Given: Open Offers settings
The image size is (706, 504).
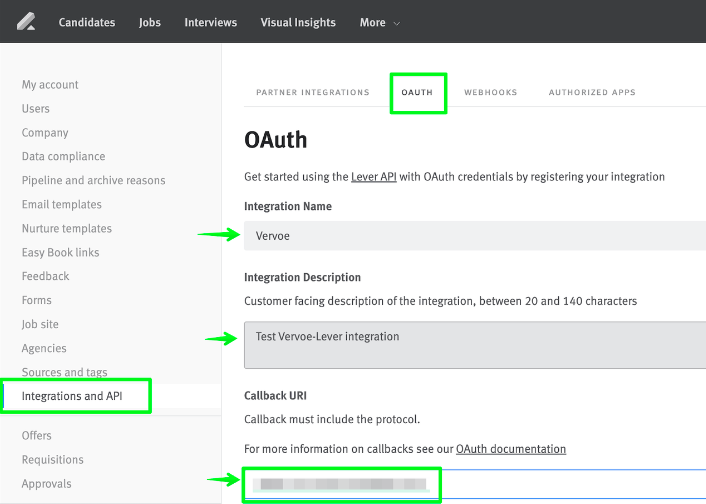Looking at the screenshot, I should [36, 436].
